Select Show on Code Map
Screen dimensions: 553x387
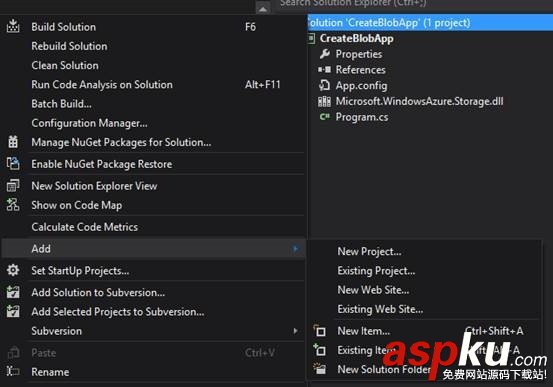click(153, 205)
